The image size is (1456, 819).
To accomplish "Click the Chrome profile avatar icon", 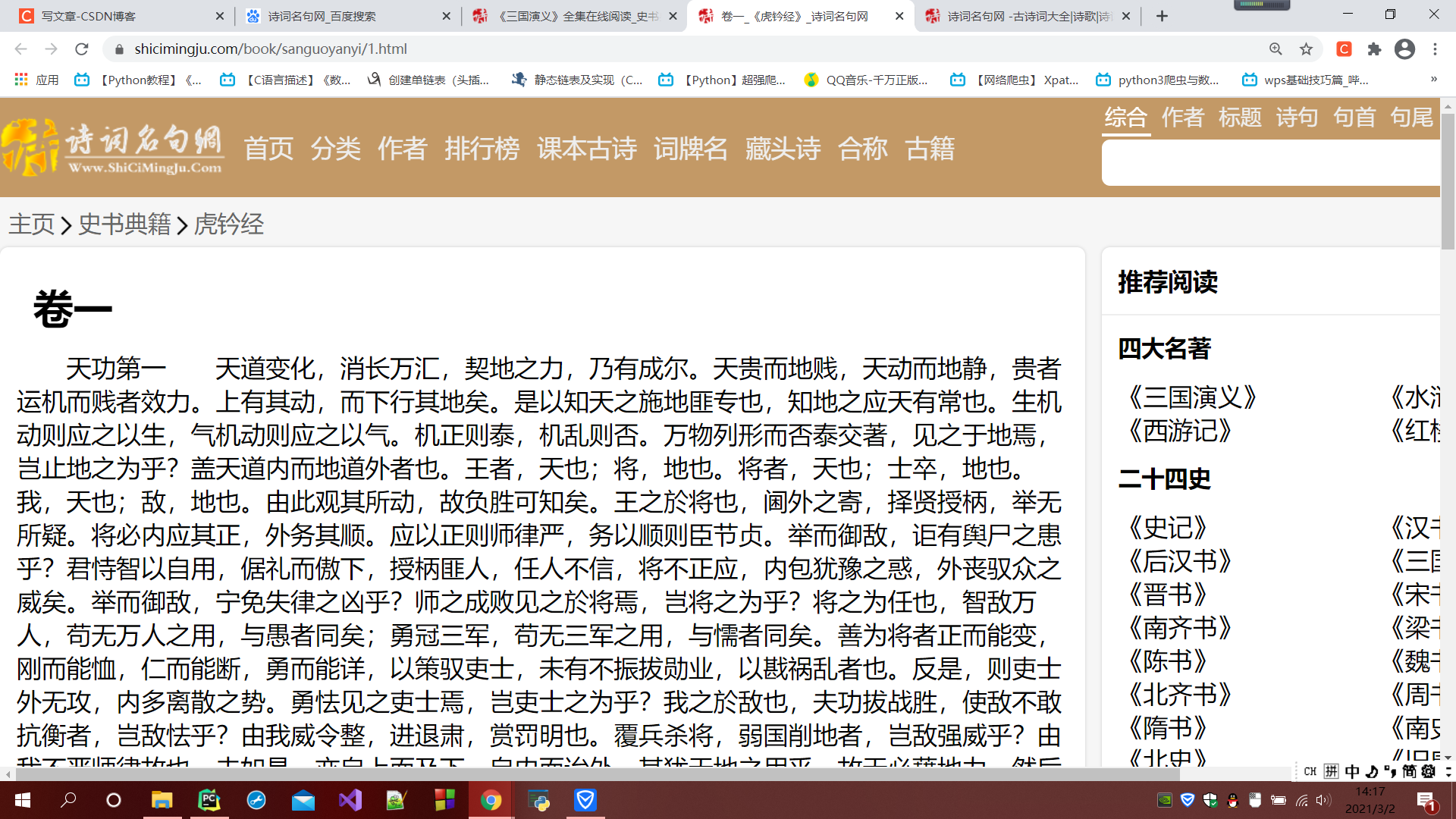I will [x=1405, y=49].
